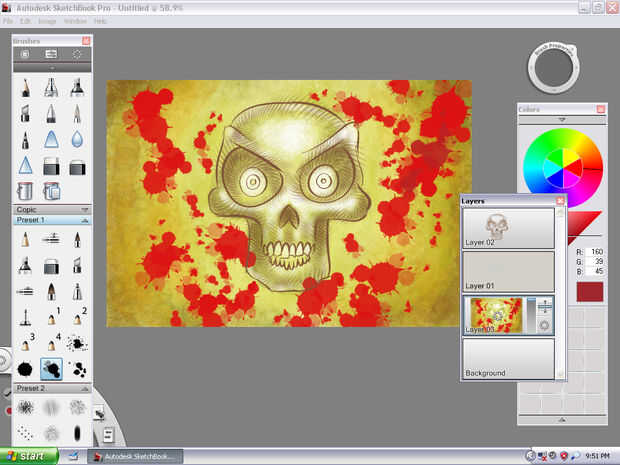Click the taskbar clock showing 9:51 PM
This screenshot has height=465, width=620.
click(597, 456)
